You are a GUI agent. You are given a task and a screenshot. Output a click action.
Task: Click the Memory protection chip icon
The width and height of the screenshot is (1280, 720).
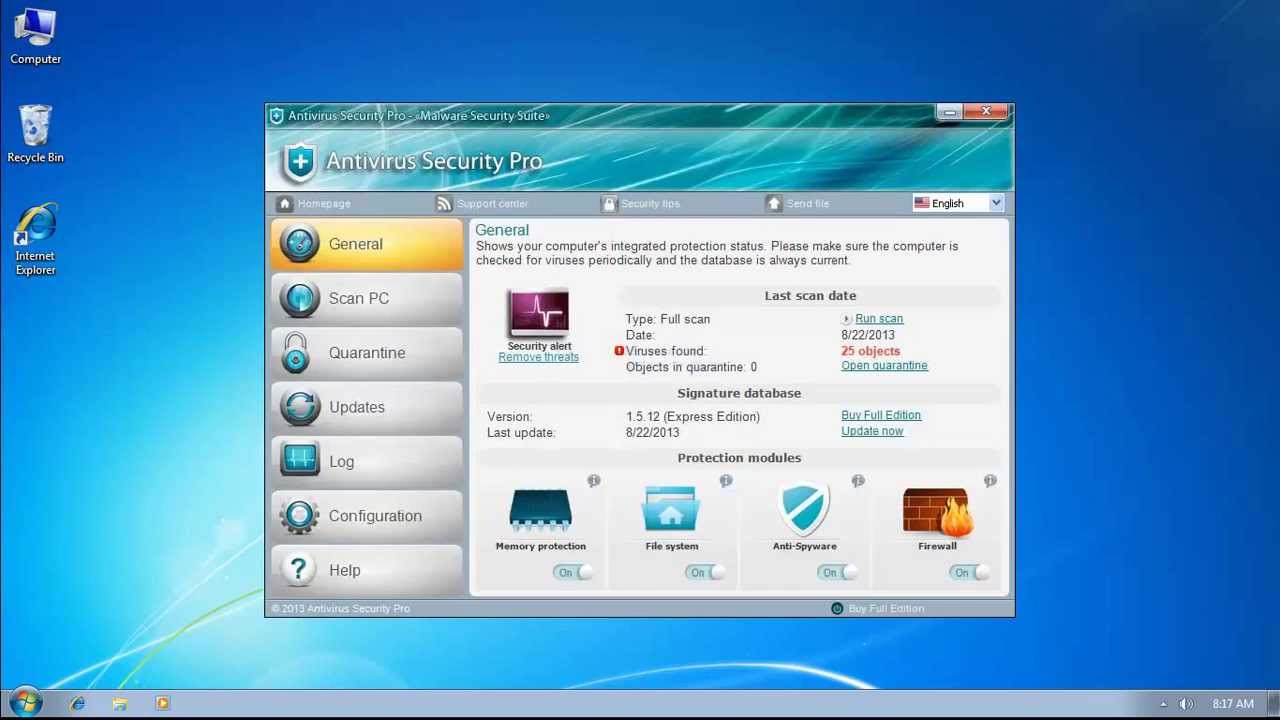click(540, 511)
